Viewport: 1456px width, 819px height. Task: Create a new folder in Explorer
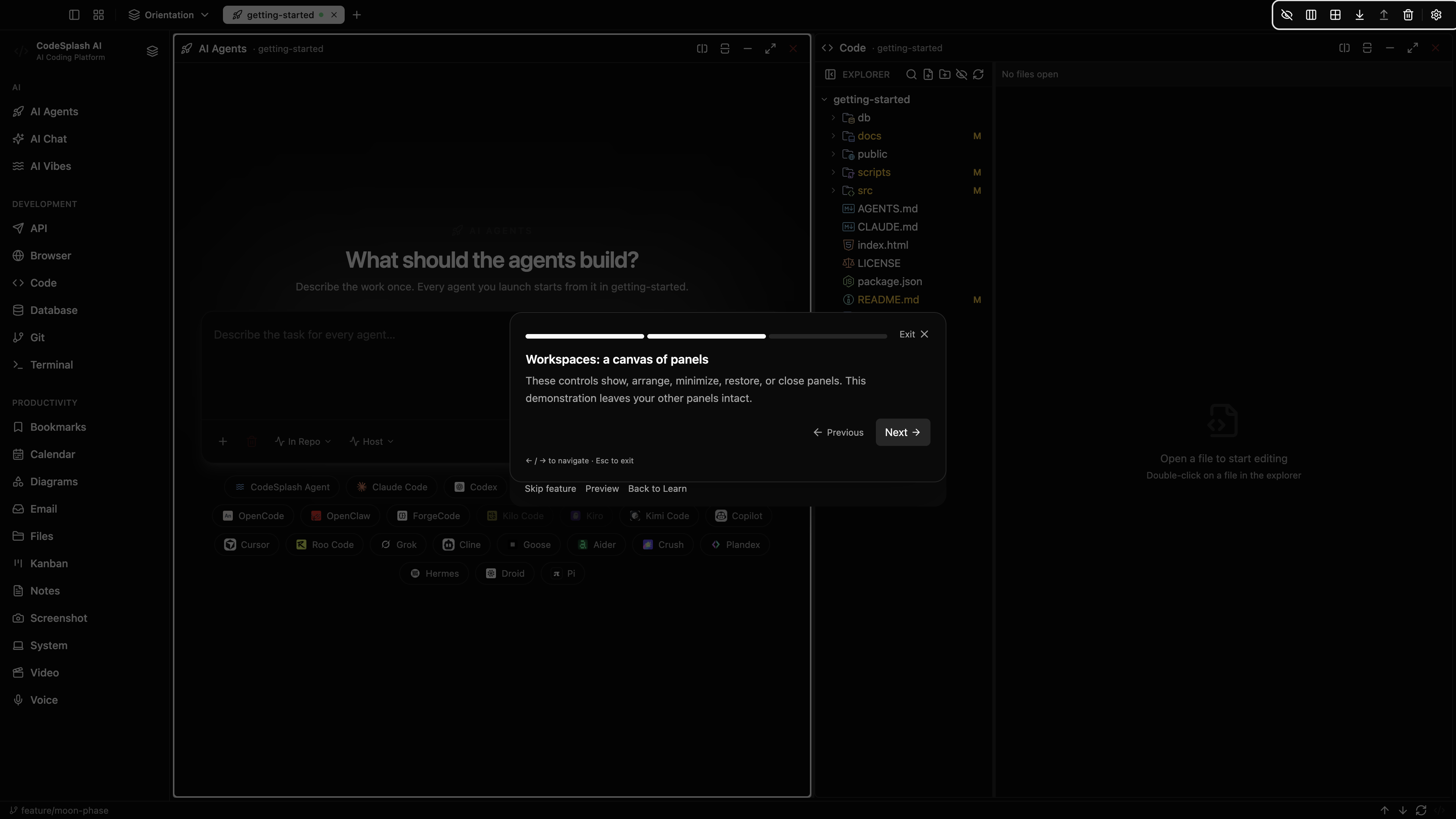click(945, 75)
